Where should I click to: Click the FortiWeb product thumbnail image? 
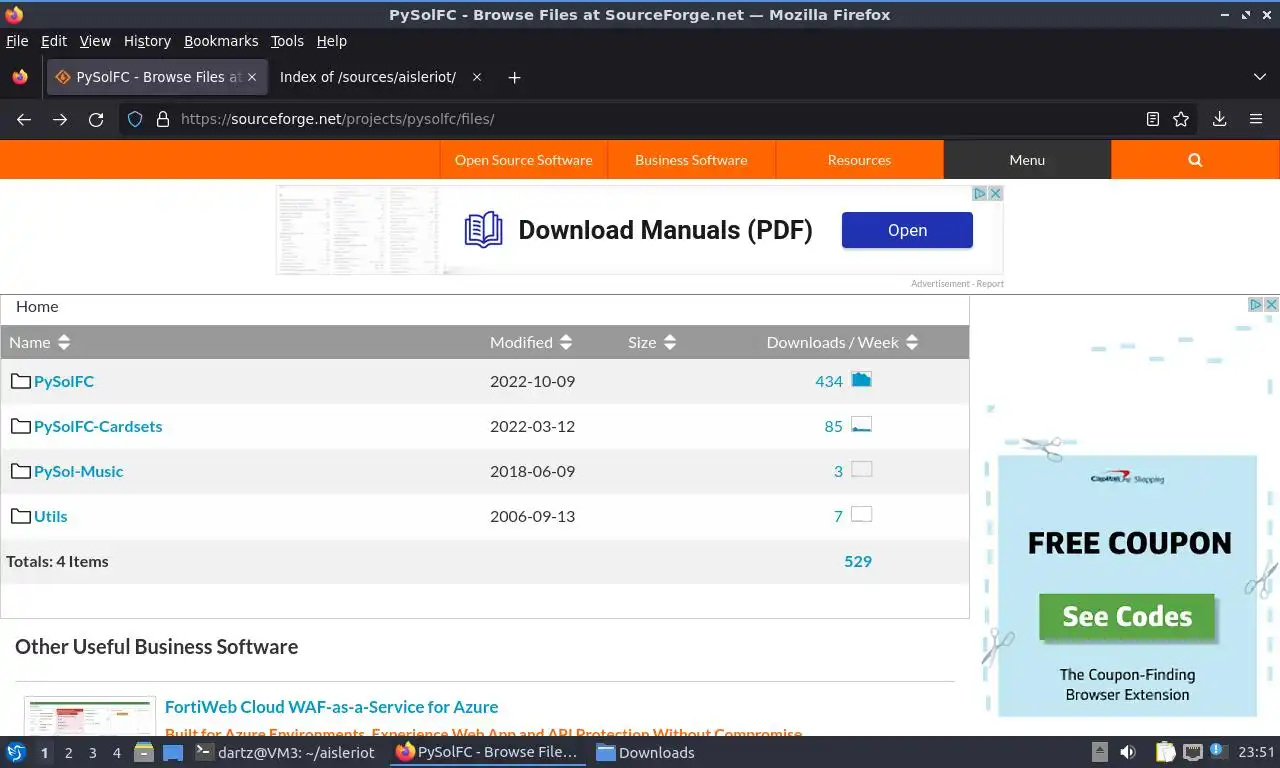(90, 717)
